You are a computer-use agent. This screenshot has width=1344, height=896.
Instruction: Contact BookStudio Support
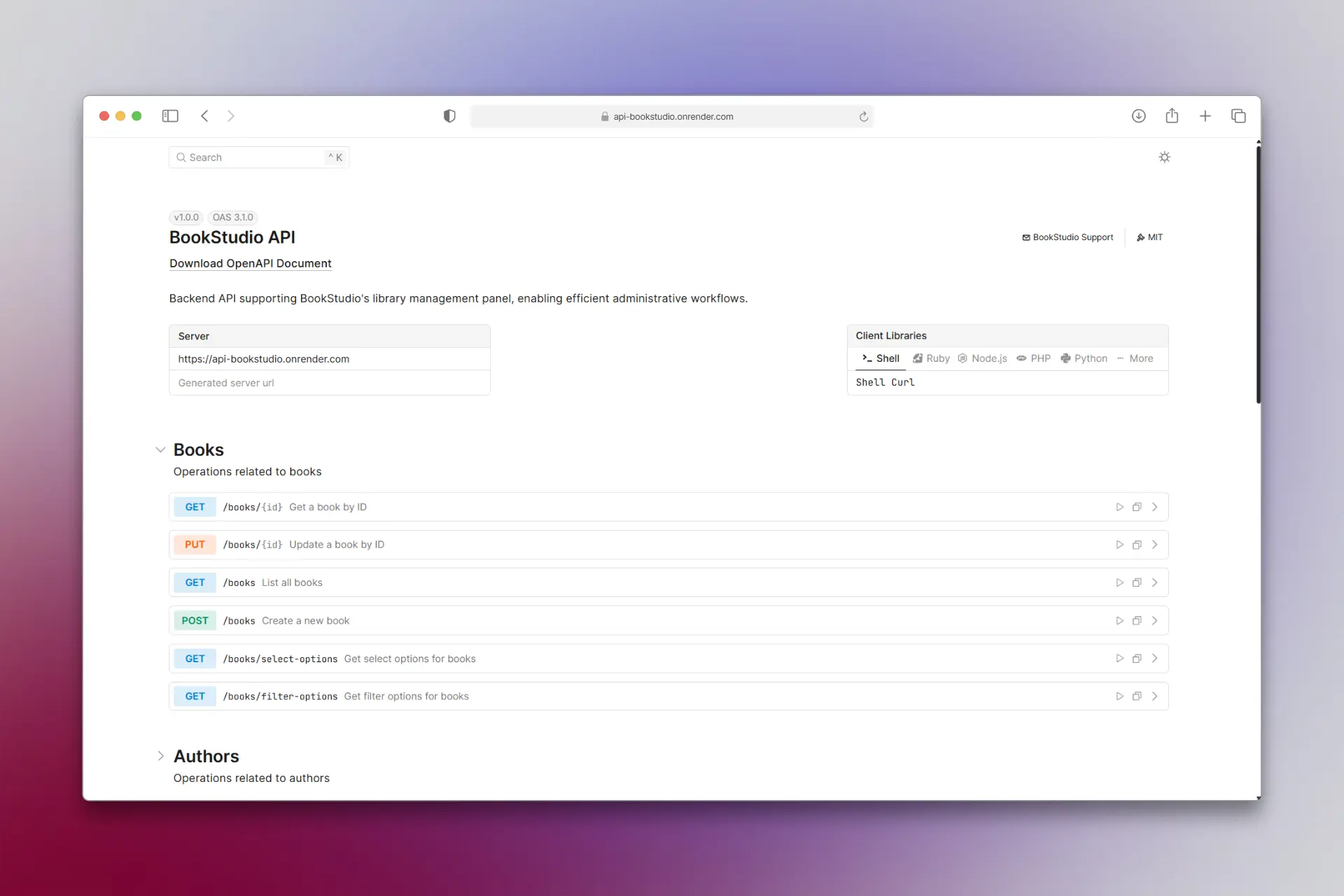coord(1067,237)
